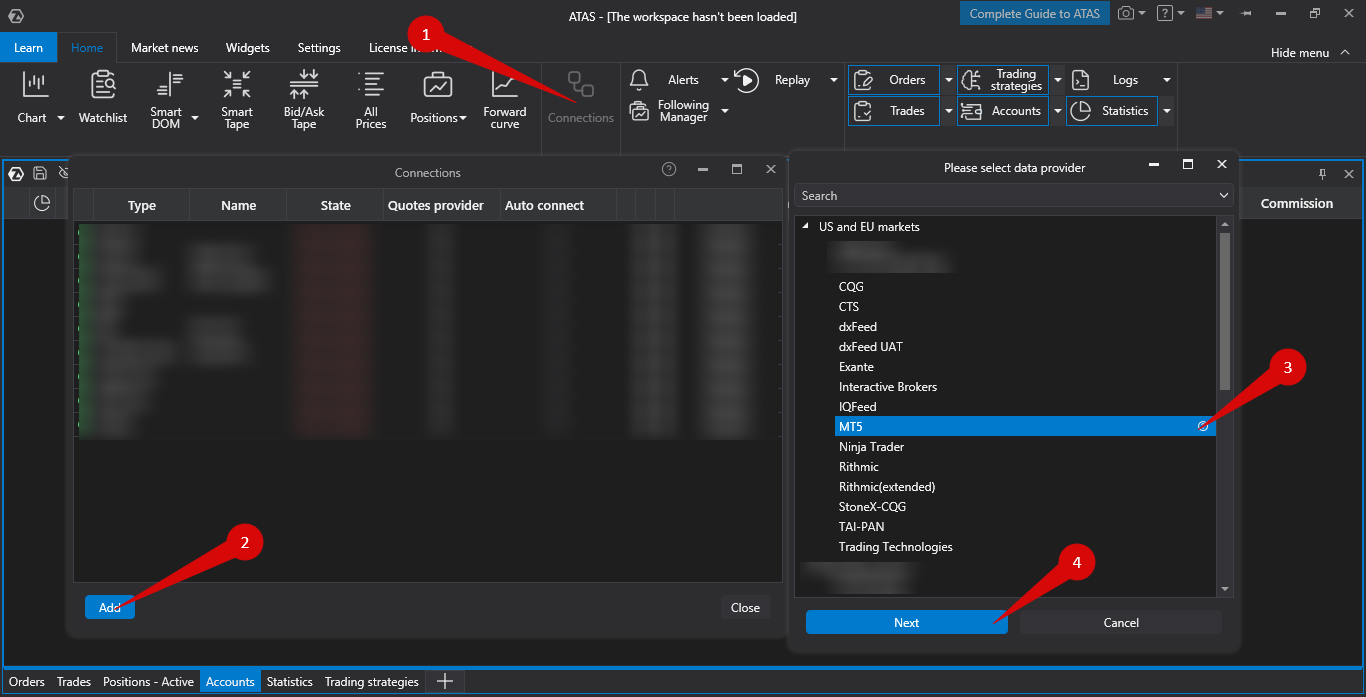The width and height of the screenshot is (1366, 697).
Task: Add new bottom tab with plus
Action: 446,681
